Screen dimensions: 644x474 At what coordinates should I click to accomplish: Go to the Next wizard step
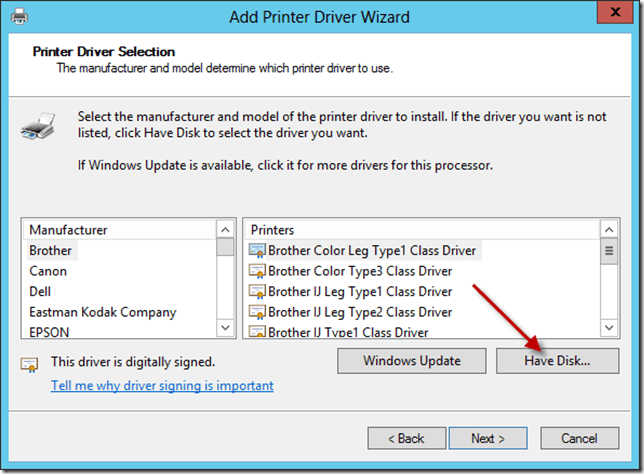(x=488, y=438)
